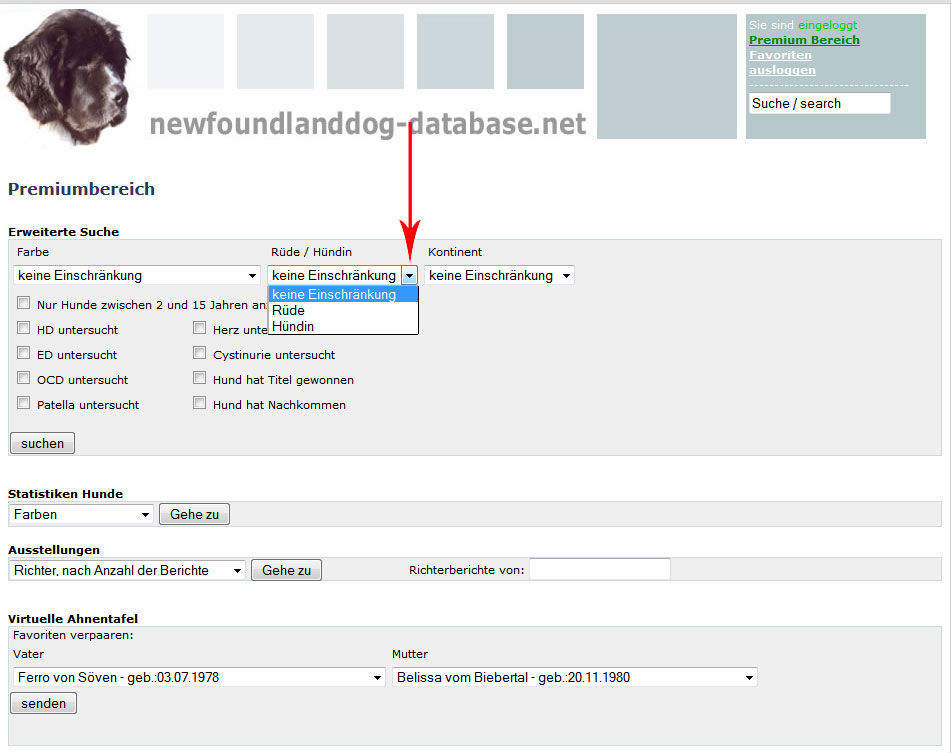
Task: Click the ausloggen link
Action: point(782,70)
